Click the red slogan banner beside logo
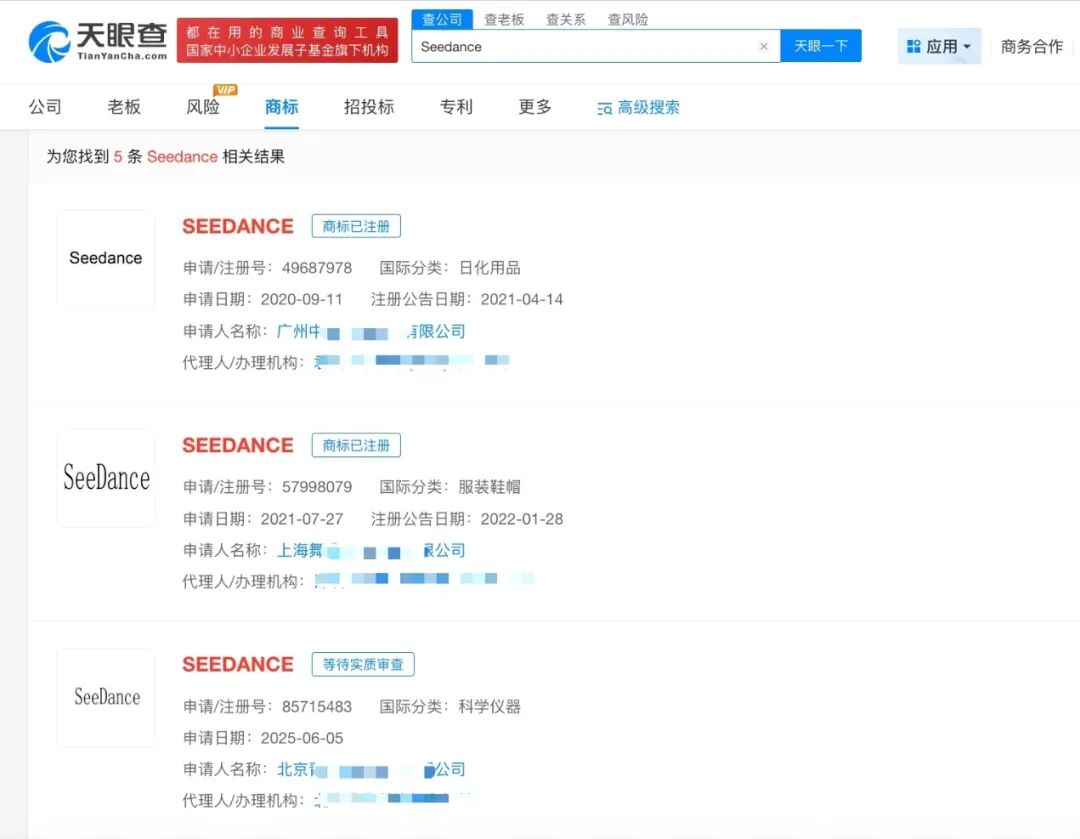1080x839 pixels. click(x=287, y=41)
